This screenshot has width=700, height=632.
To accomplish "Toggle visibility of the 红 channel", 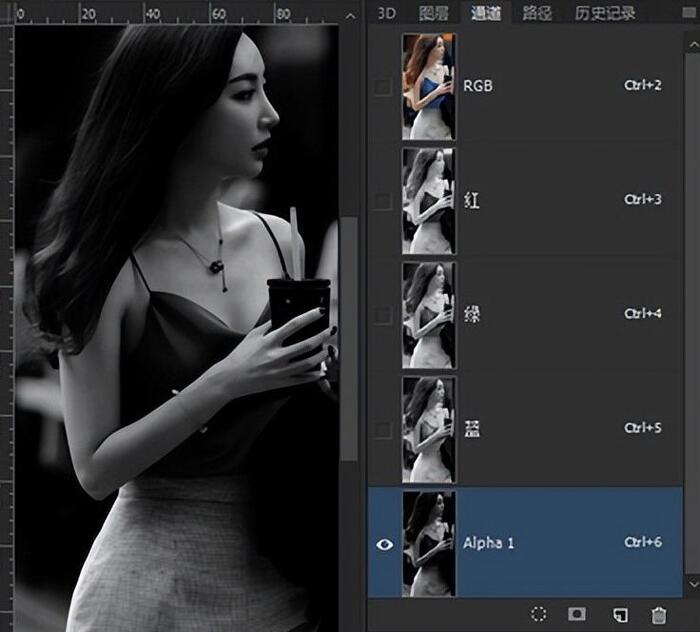I will coord(383,201).
